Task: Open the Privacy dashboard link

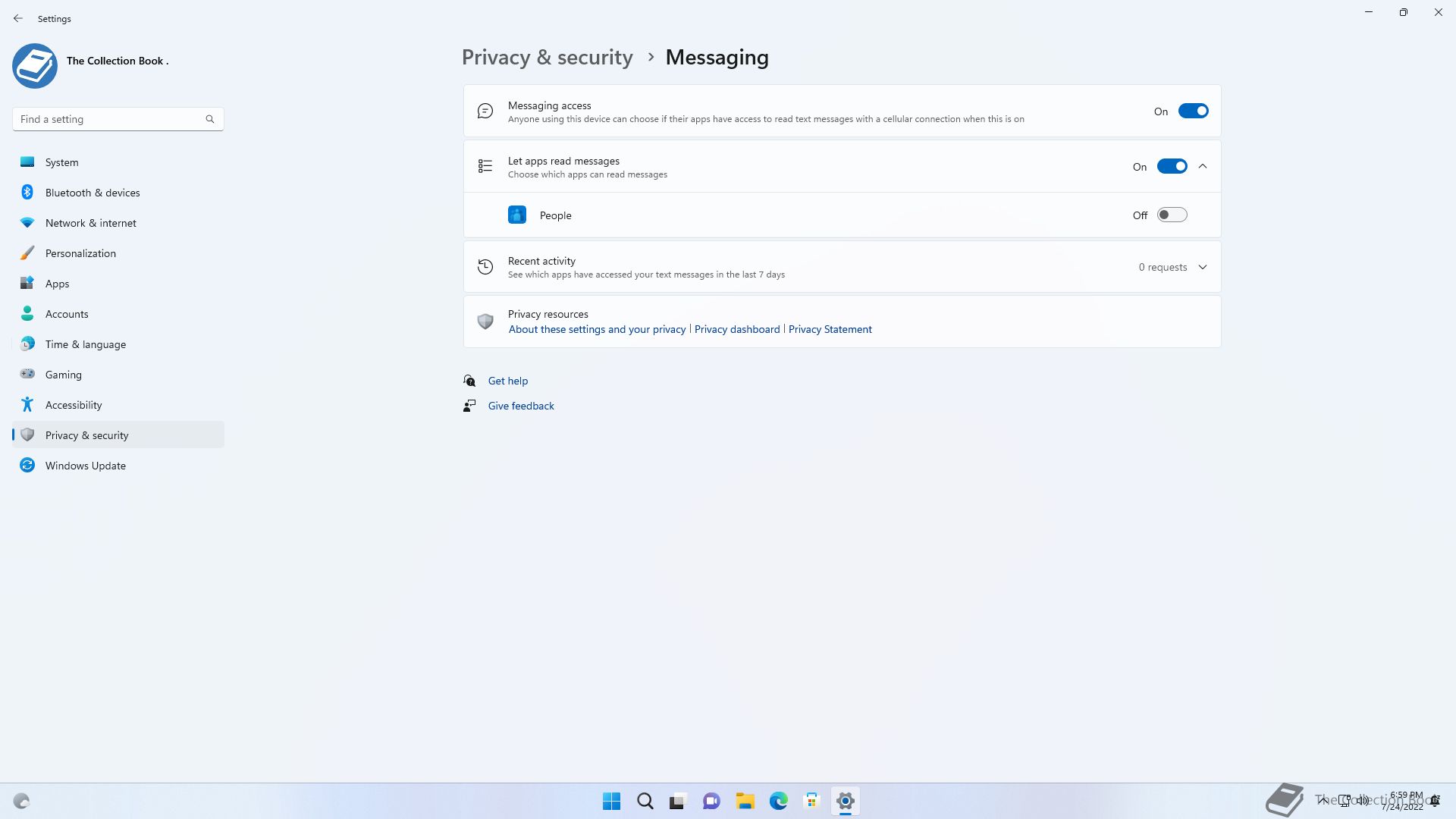Action: [x=737, y=329]
